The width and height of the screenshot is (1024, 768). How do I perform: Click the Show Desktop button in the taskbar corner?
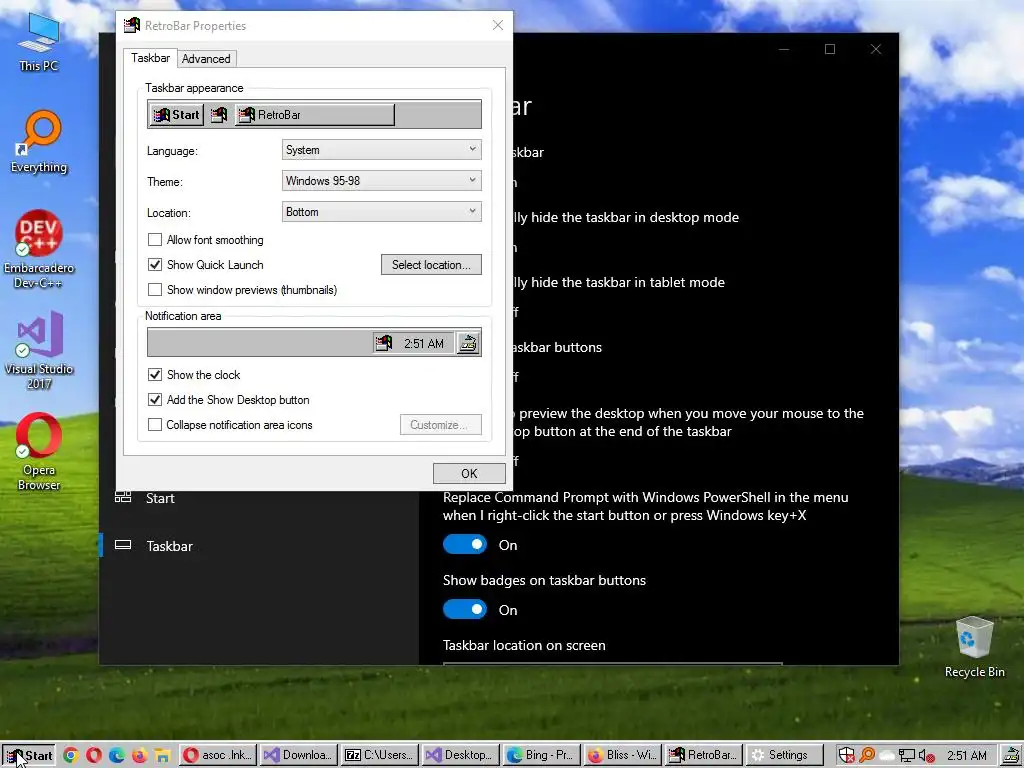[1011, 756]
